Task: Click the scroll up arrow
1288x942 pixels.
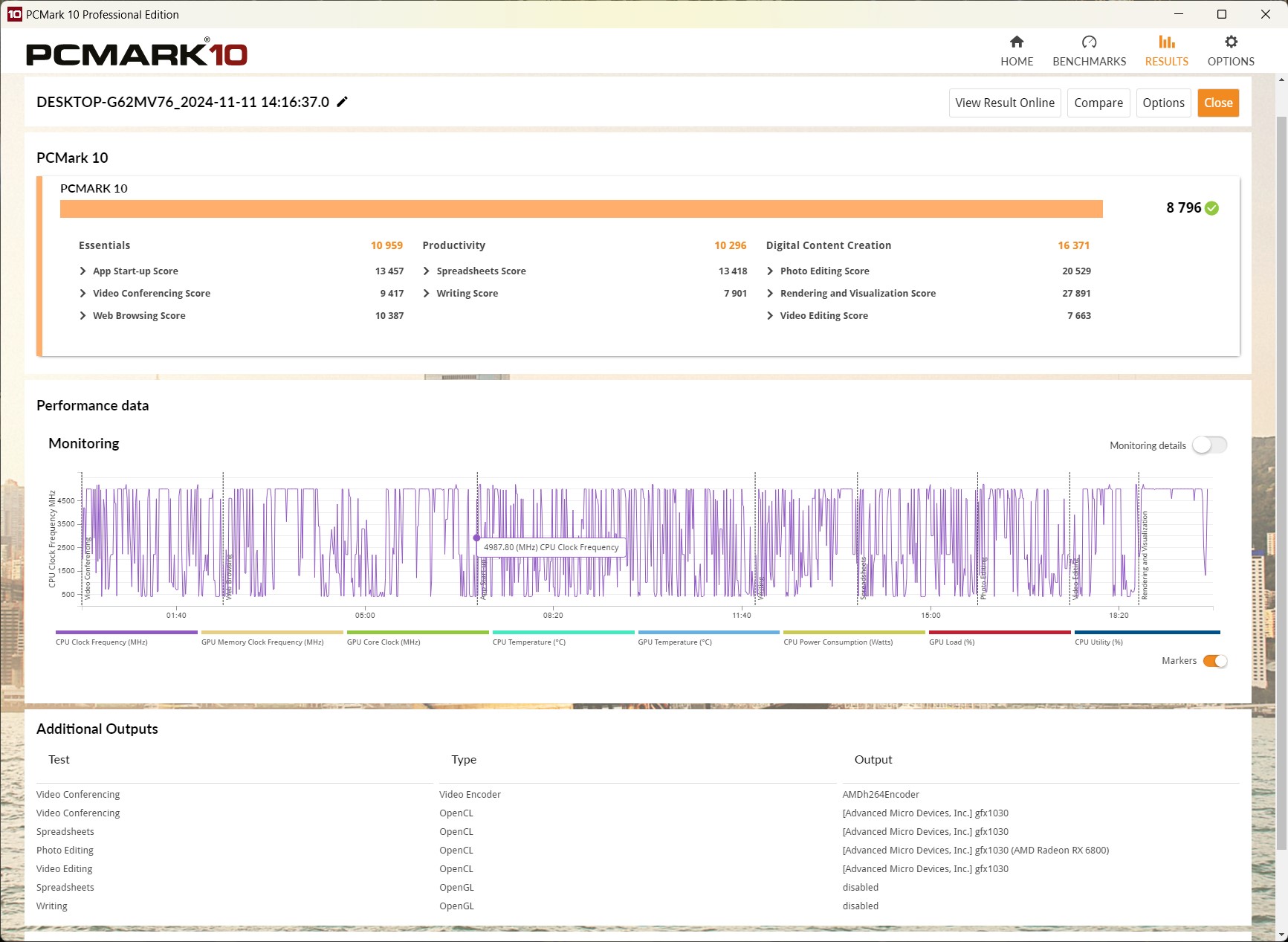Action: click(1281, 79)
